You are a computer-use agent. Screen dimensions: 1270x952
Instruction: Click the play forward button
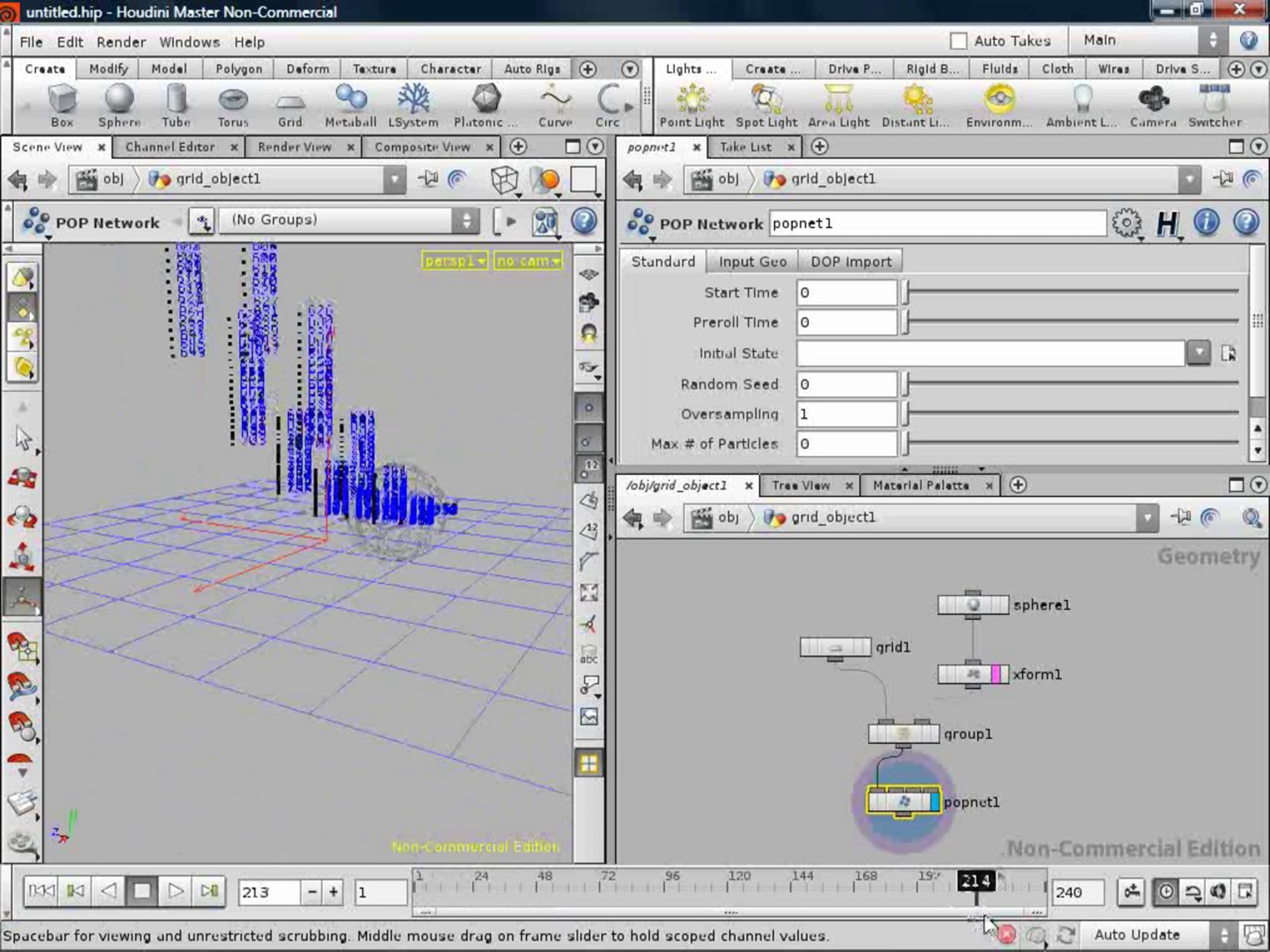coord(175,891)
